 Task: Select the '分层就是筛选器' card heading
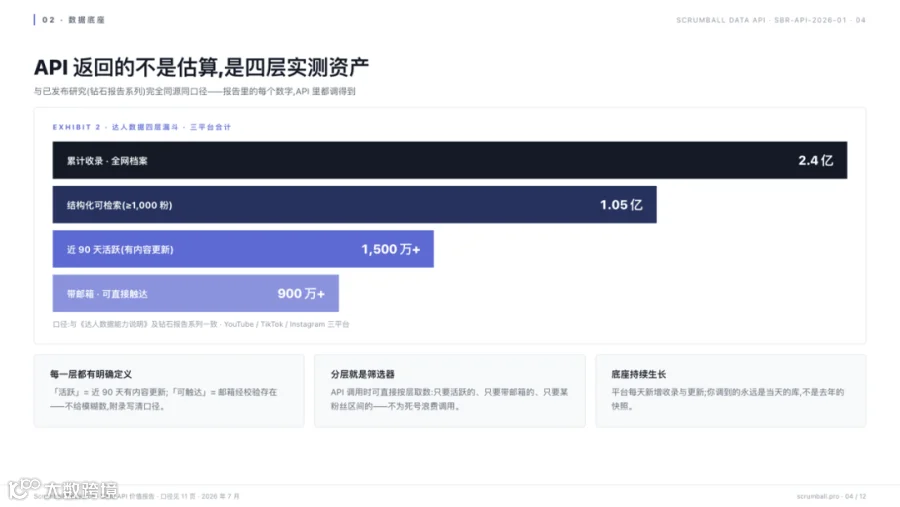coord(362,374)
